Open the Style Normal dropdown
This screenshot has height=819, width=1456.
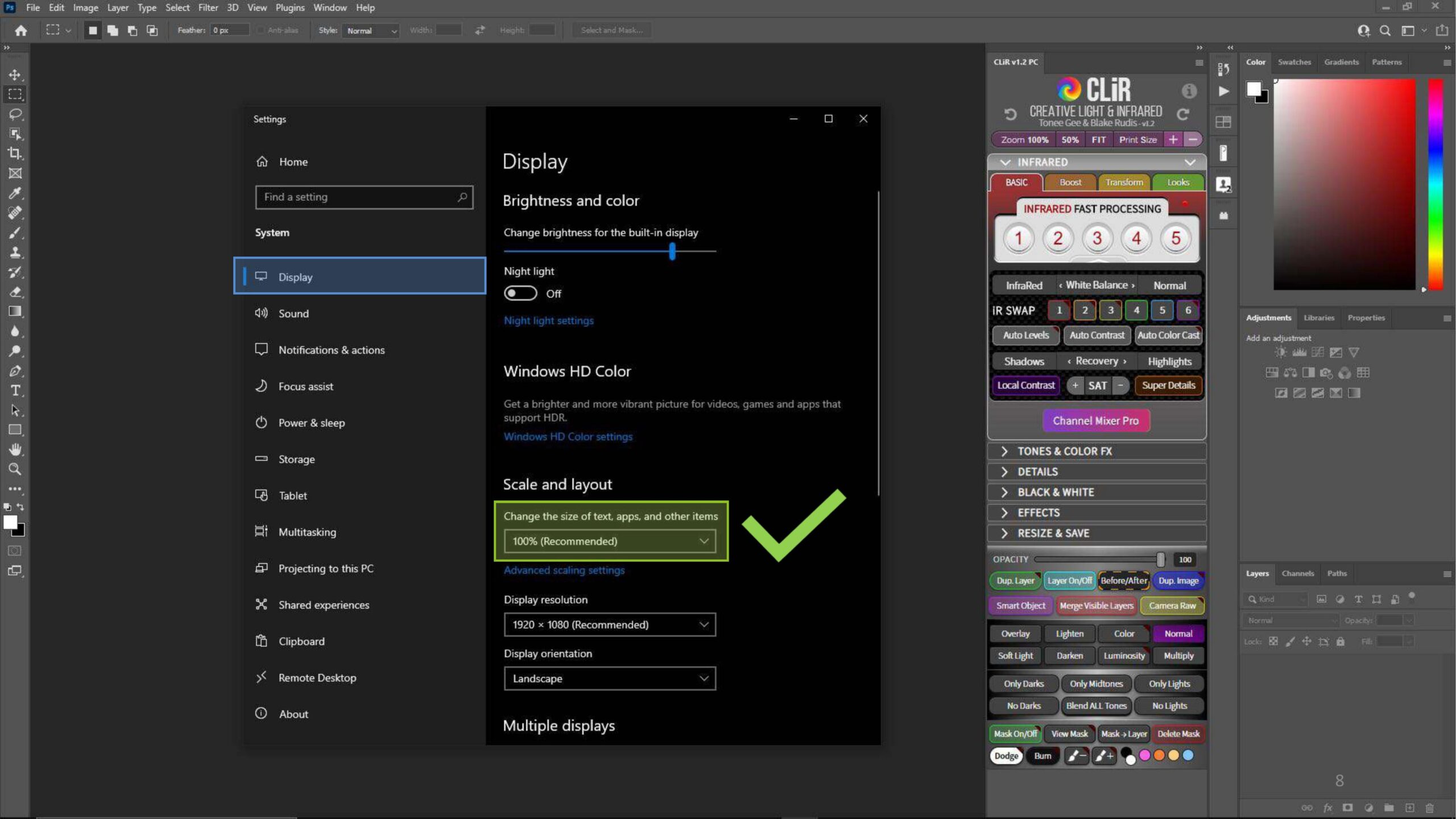[371, 31]
